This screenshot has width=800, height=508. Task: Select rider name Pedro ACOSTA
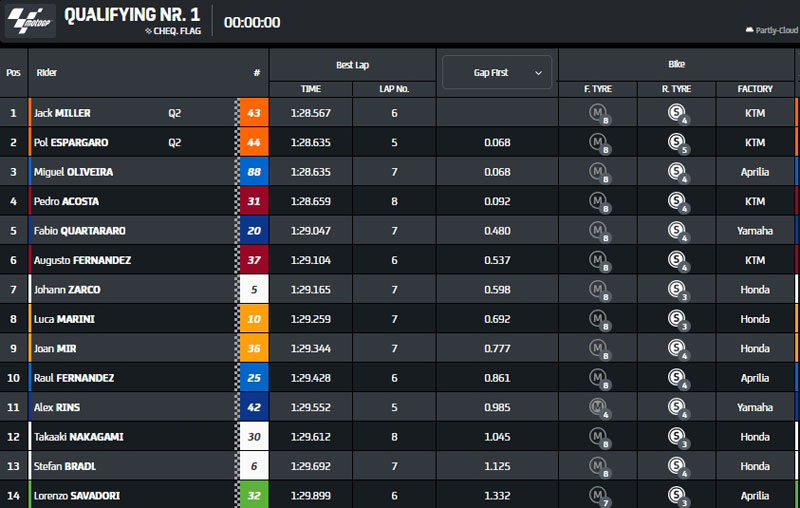pos(66,201)
